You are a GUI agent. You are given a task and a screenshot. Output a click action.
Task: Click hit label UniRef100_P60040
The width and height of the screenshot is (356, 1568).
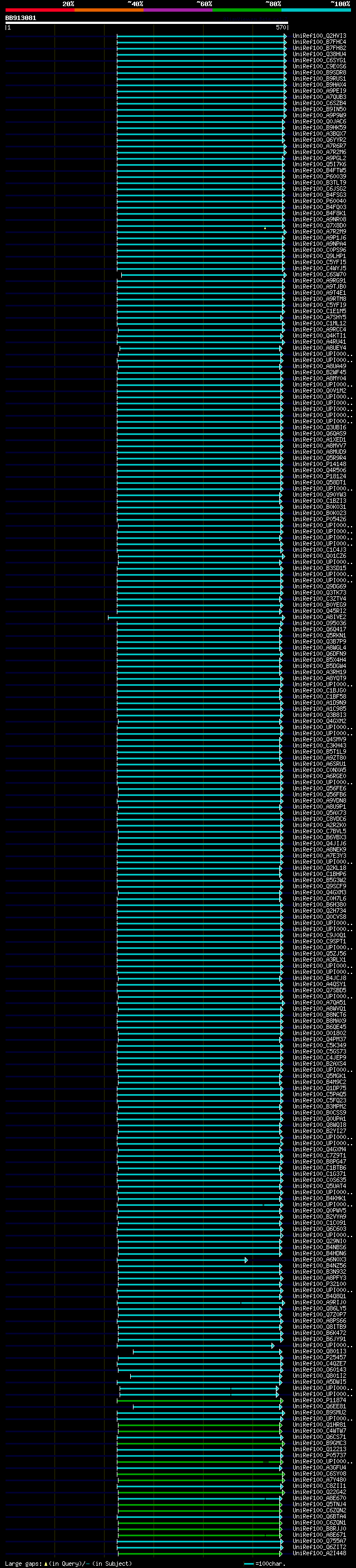pos(319,201)
